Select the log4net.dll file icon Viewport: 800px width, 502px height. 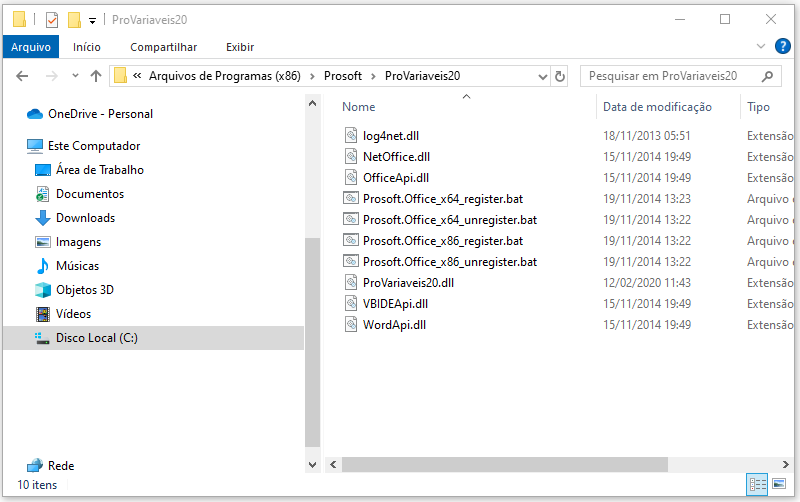[351, 135]
